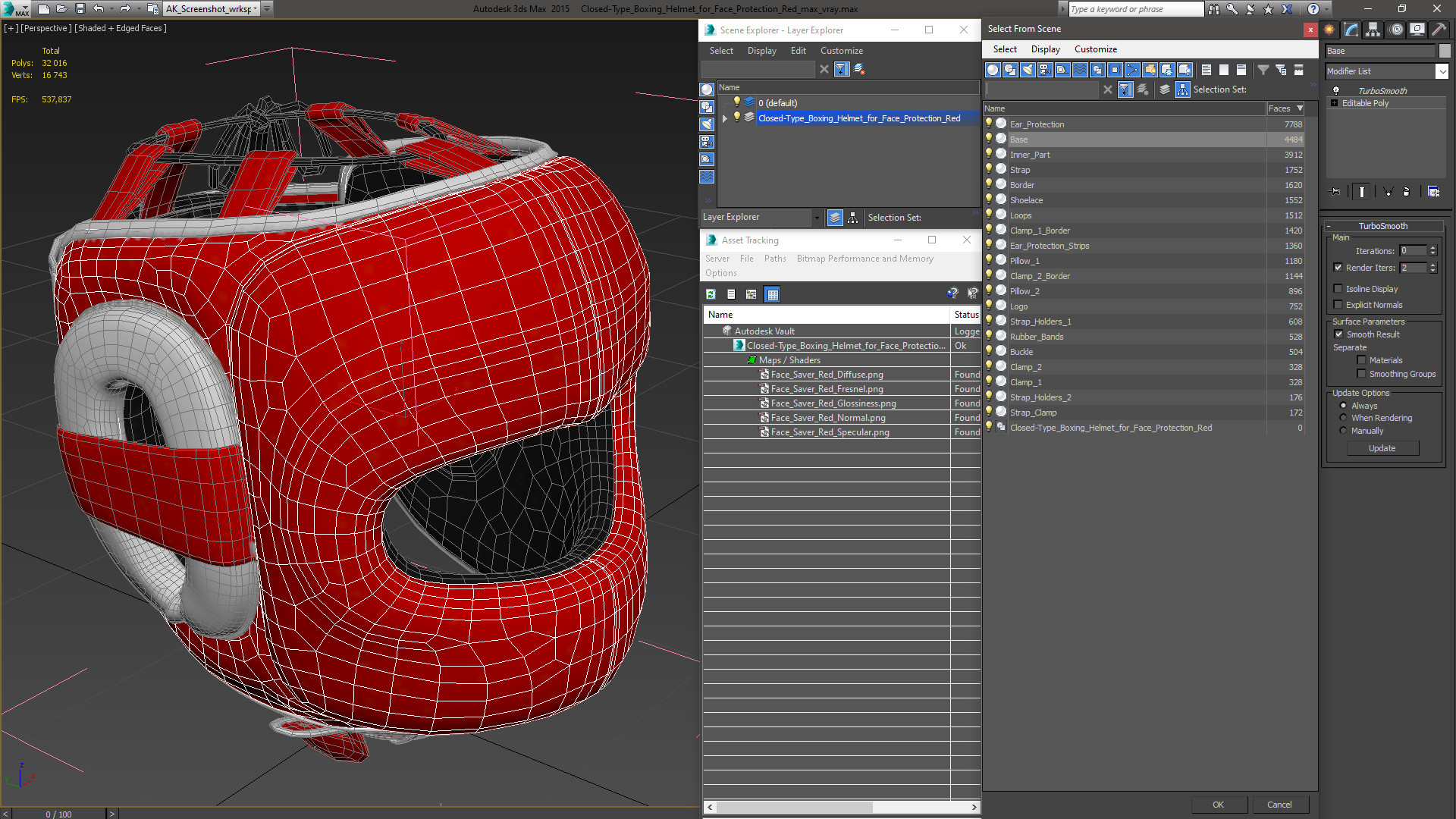Enable Separate by Materials checkbox
Viewport: 1456px width, 819px height.
pos(1362,360)
